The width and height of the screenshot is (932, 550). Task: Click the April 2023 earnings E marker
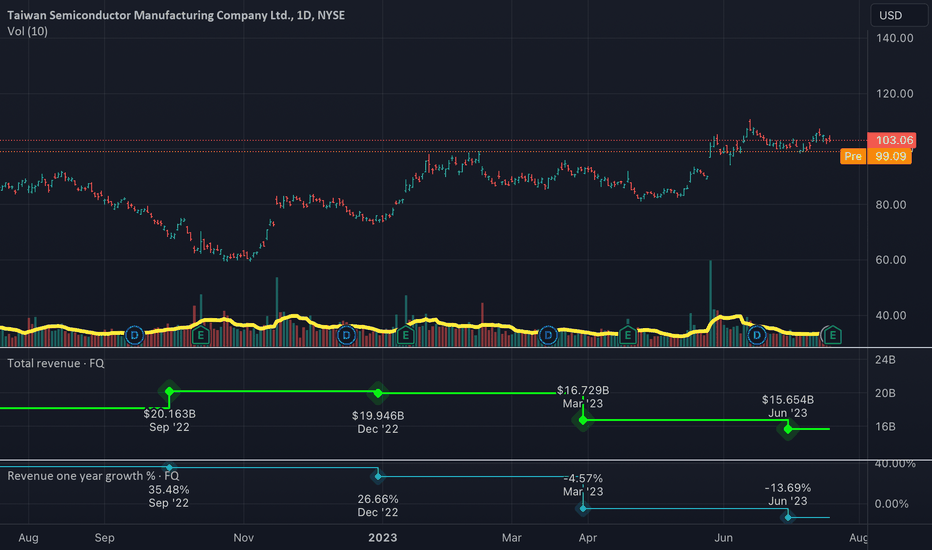(628, 335)
